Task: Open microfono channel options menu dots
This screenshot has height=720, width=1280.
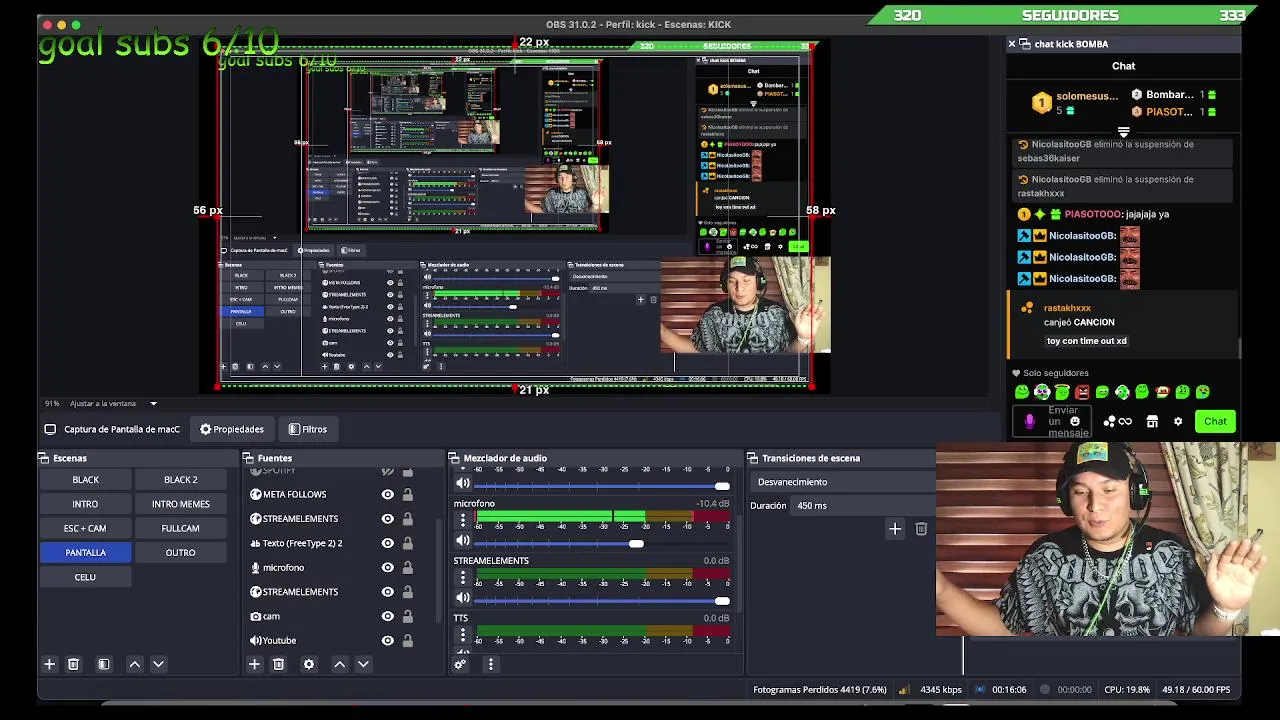Action: (462, 520)
